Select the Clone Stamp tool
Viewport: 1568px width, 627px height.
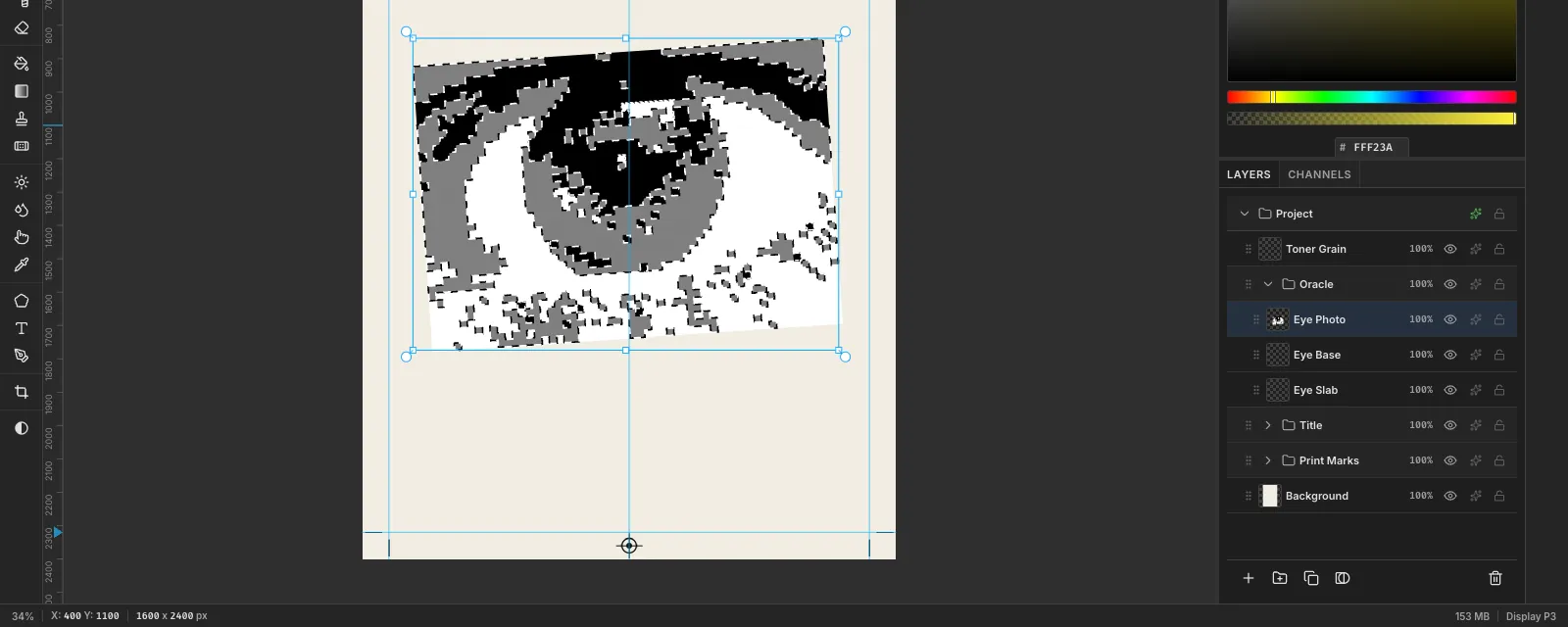(22, 119)
